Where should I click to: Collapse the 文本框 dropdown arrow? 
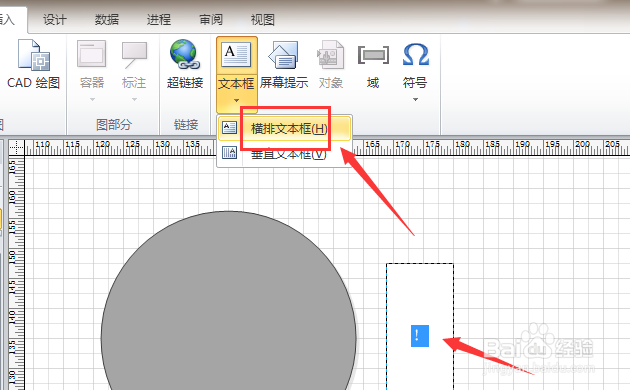coord(236,100)
